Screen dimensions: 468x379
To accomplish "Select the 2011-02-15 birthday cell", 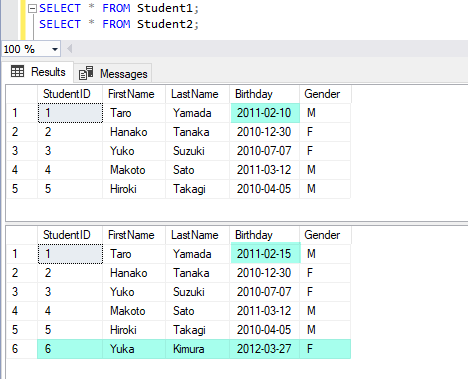I will click(x=265, y=254).
